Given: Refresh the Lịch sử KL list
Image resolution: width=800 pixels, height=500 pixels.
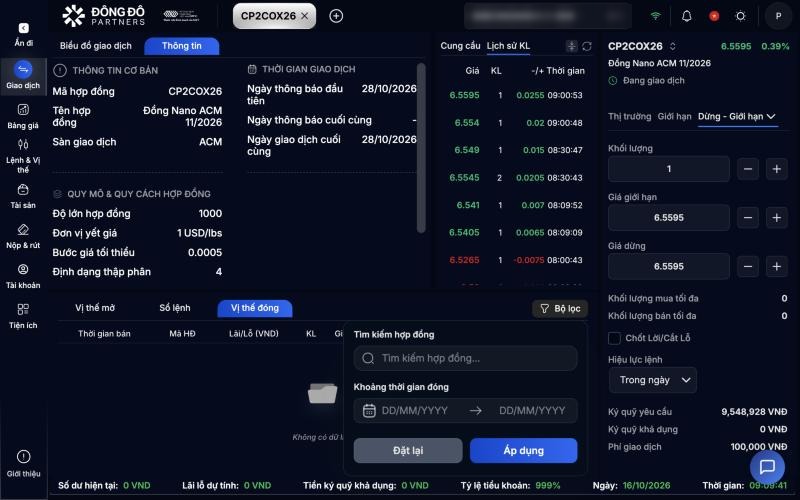Looking at the screenshot, I should [587, 46].
